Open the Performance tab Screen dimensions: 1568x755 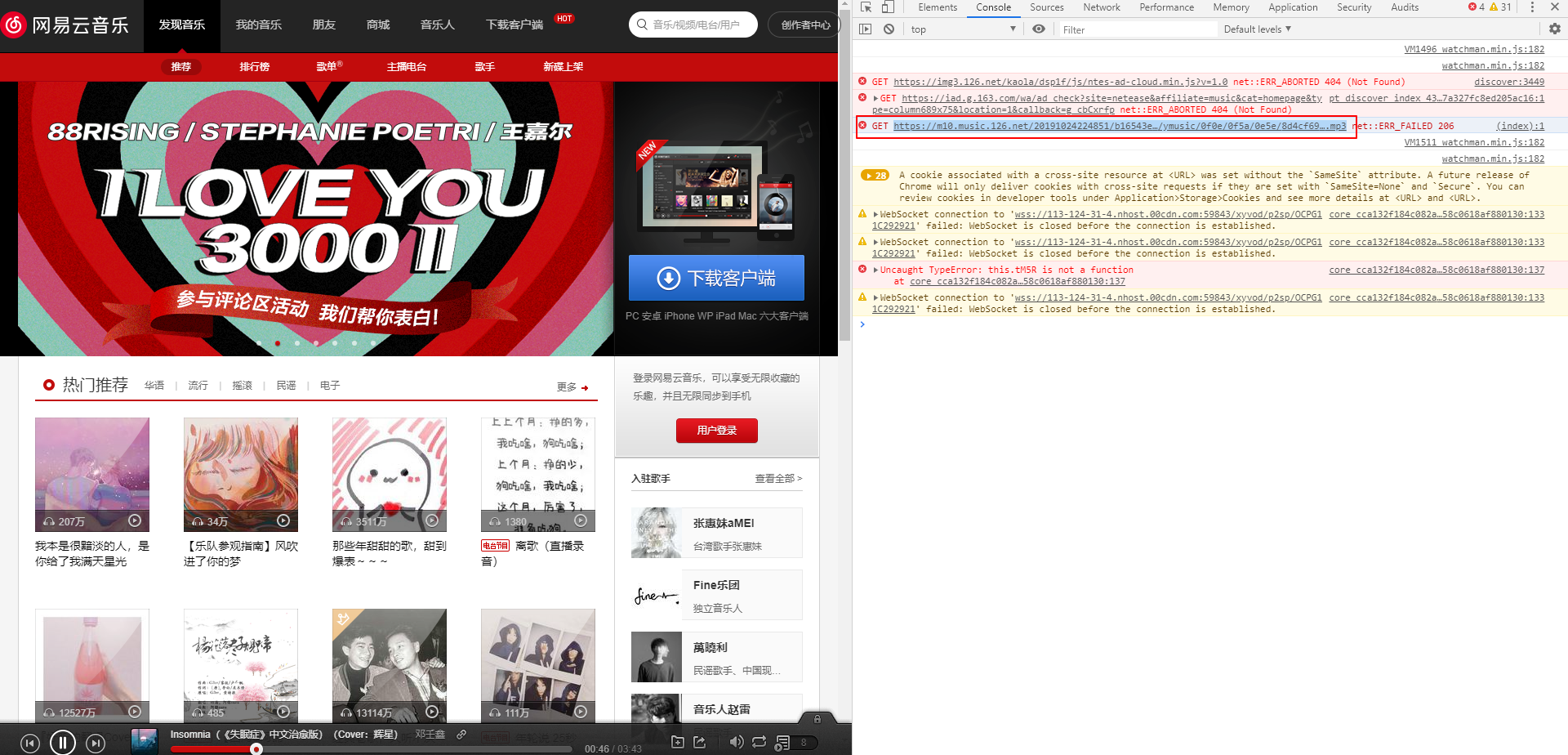[1166, 7]
